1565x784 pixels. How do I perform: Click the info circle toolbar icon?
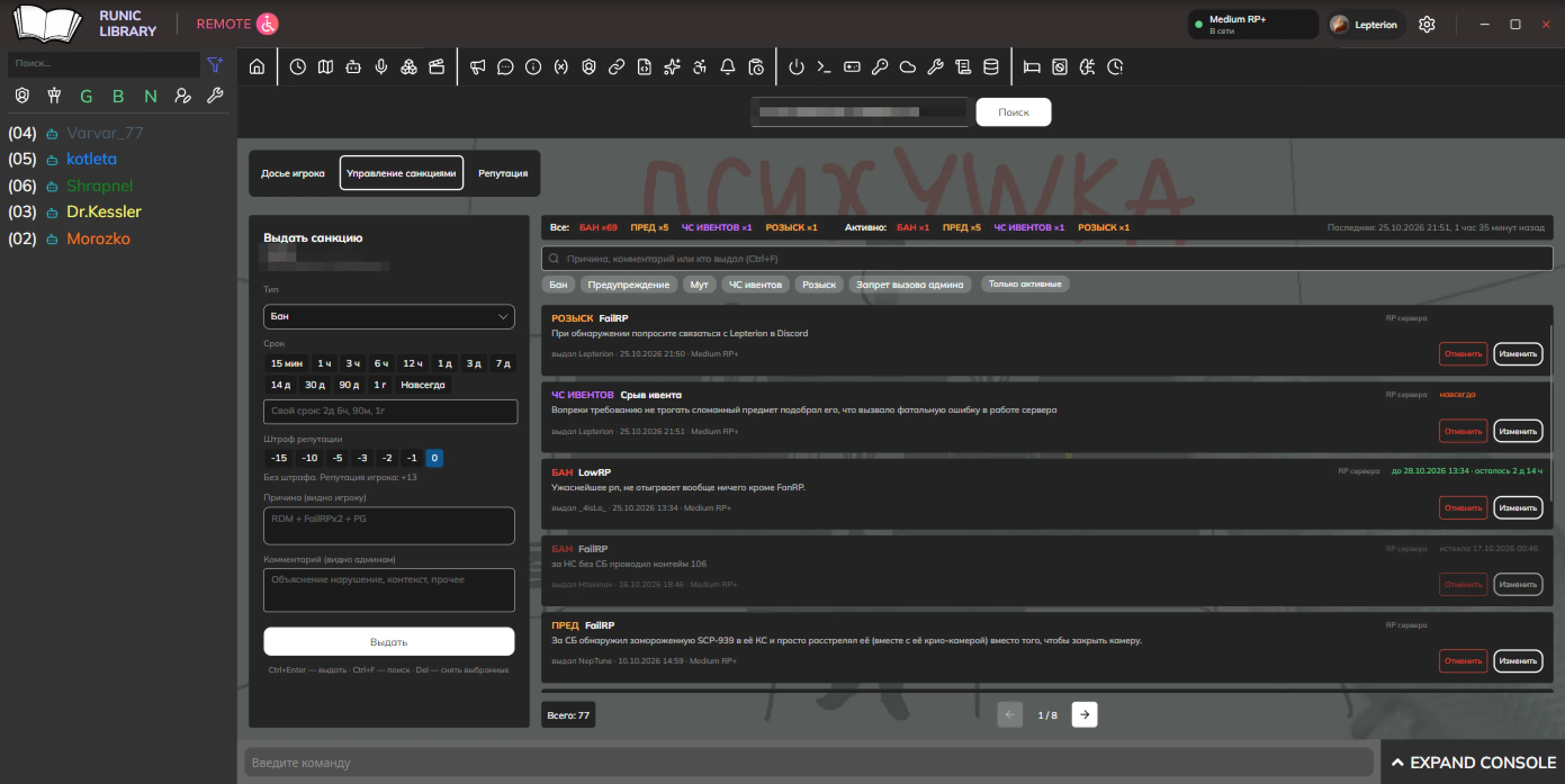tap(533, 67)
